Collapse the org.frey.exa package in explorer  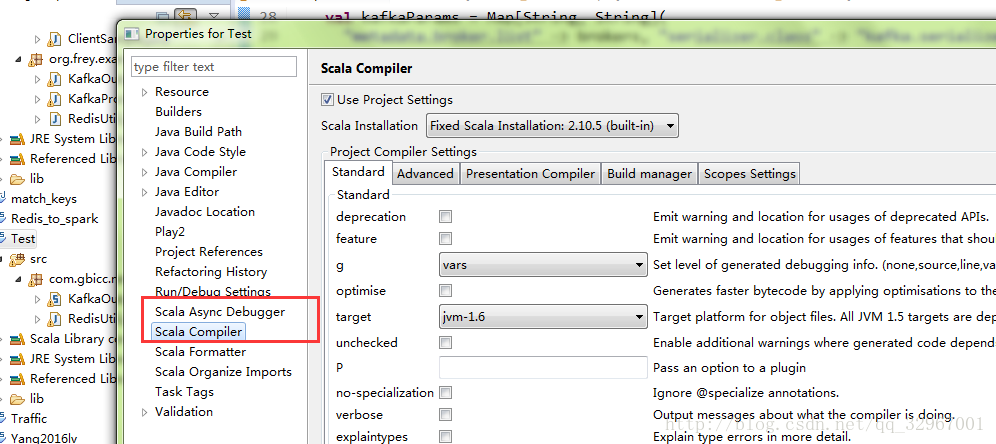(x=18, y=59)
